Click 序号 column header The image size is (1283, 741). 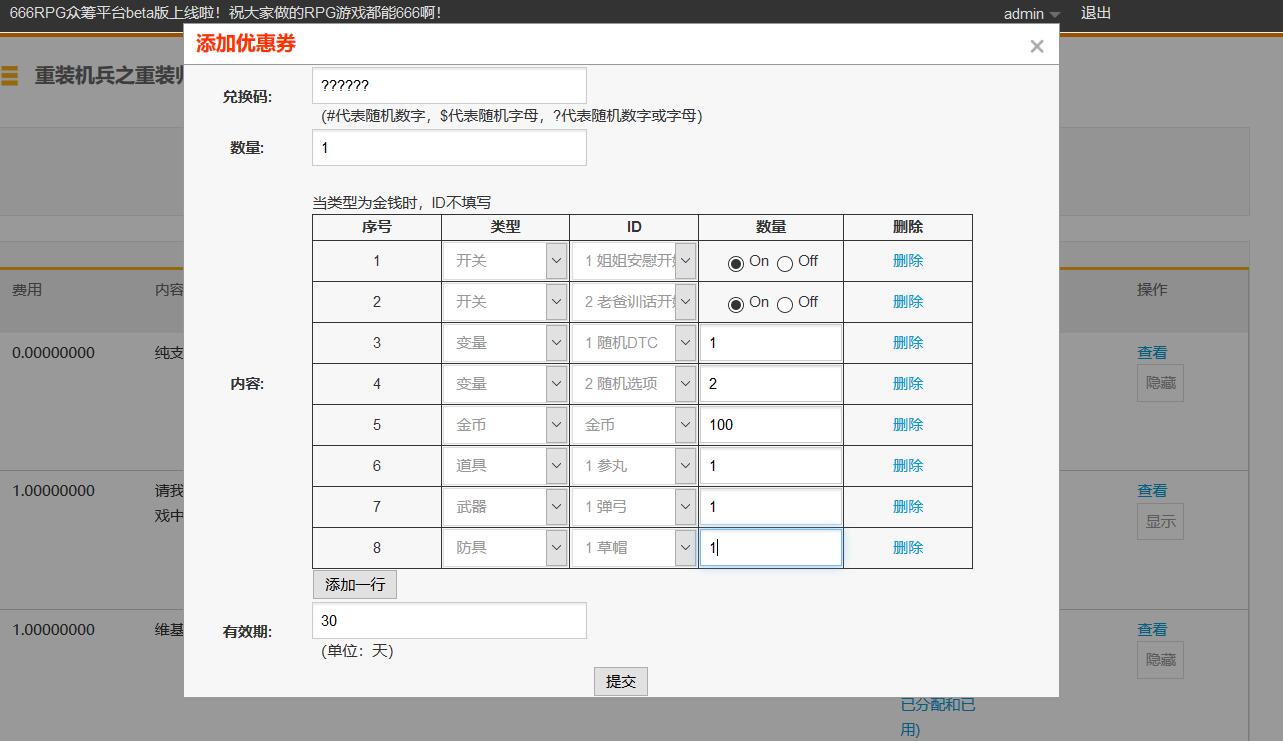click(x=377, y=227)
